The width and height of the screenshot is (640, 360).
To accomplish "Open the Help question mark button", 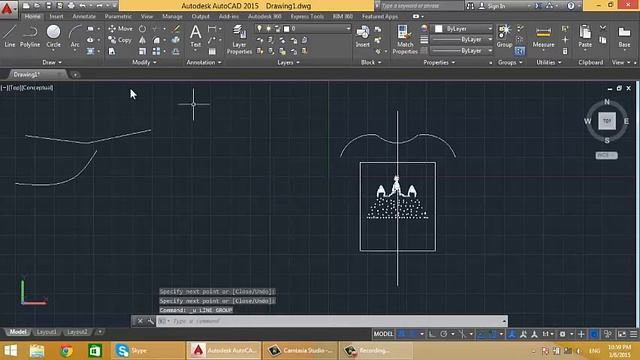I will tap(571, 6).
